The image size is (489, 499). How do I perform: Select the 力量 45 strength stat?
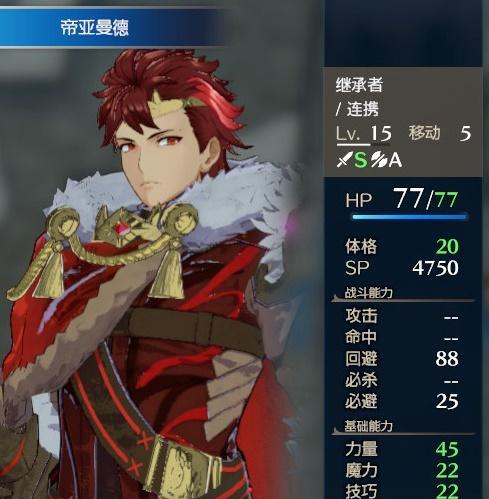(402, 449)
